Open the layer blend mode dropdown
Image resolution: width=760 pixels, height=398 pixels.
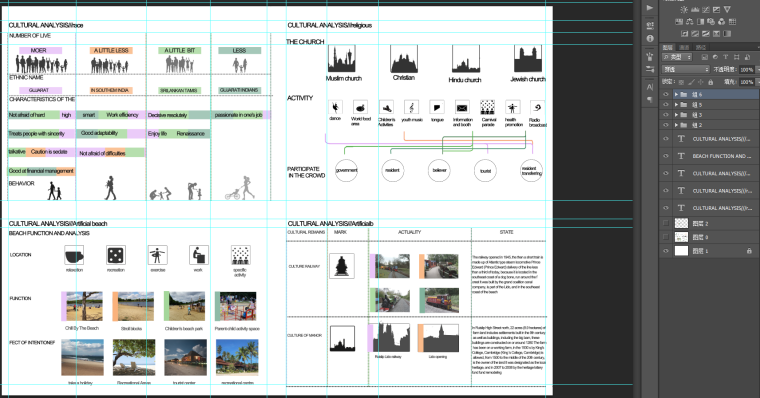685,69
